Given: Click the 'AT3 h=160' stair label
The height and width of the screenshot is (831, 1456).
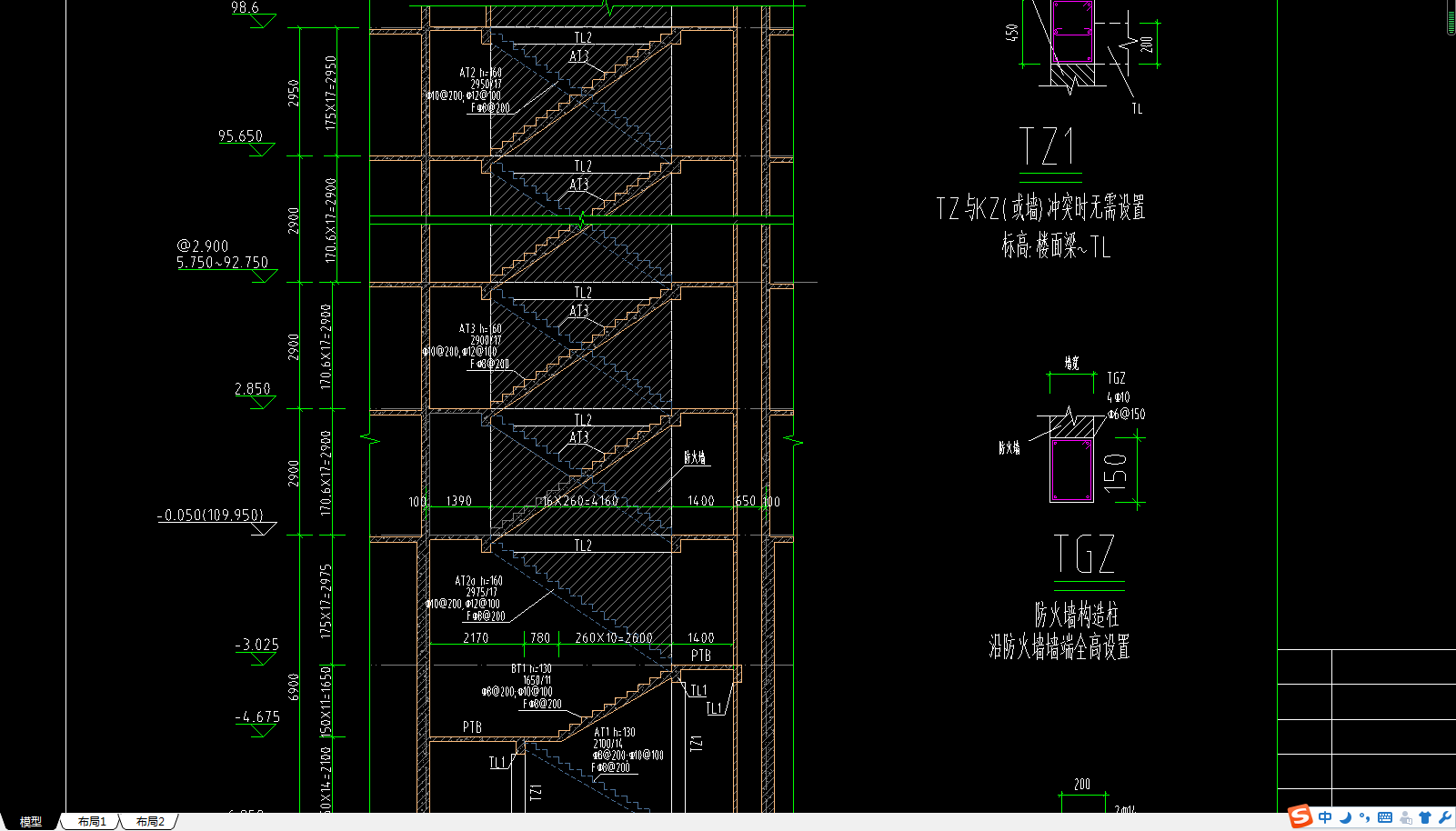Looking at the screenshot, I should coord(480,329).
